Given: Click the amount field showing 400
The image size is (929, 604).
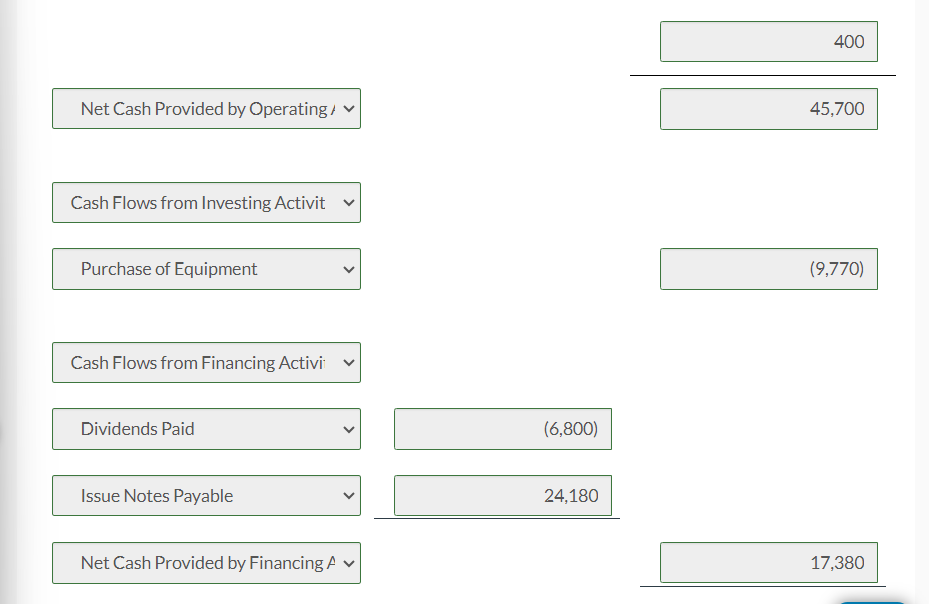Looking at the screenshot, I should pyautogui.click(x=769, y=41).
